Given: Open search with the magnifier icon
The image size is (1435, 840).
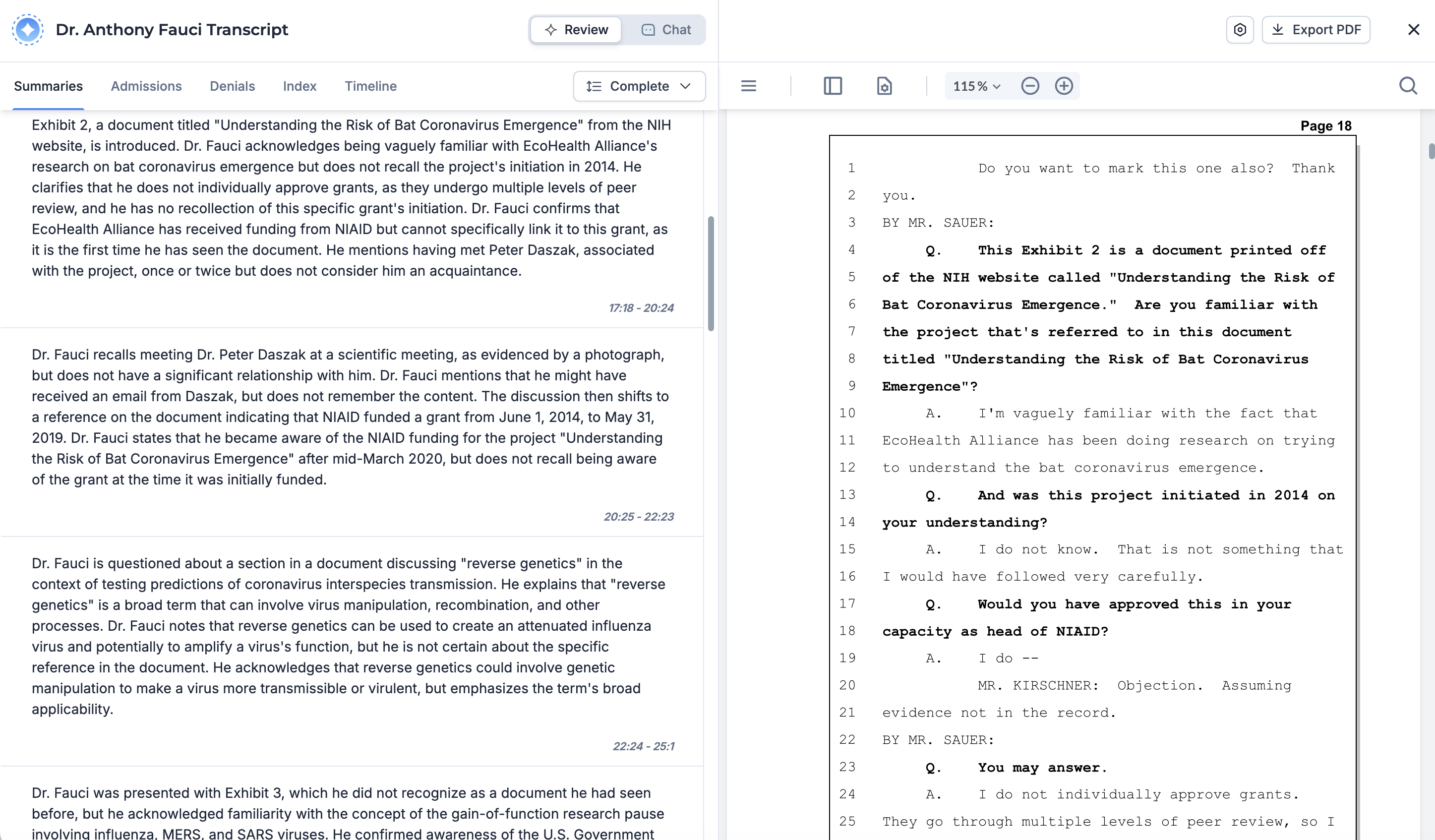Looking at the screenshot, I should click(1408, 86).
